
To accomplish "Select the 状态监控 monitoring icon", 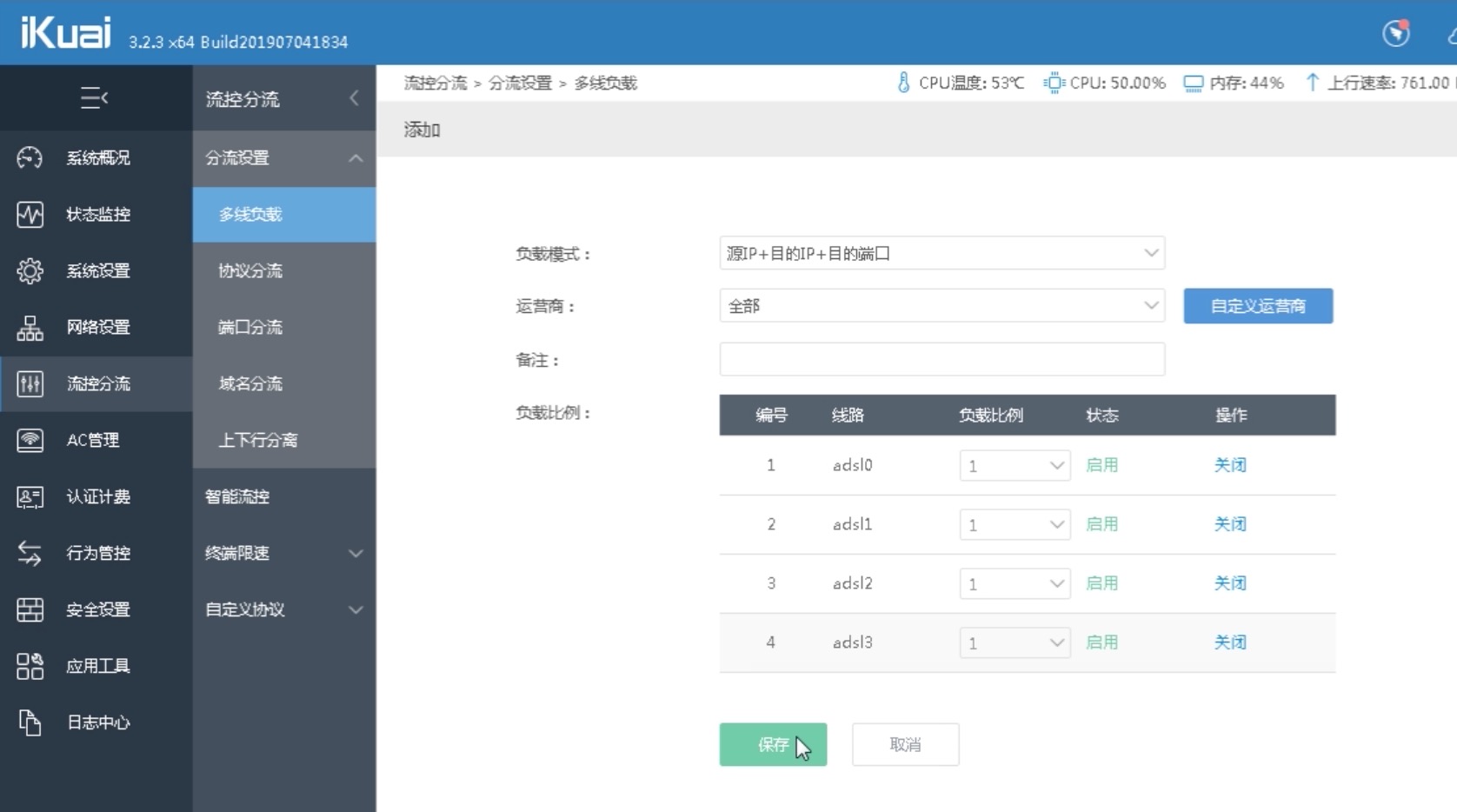I will pyautogui.click(x=30, y=215).
